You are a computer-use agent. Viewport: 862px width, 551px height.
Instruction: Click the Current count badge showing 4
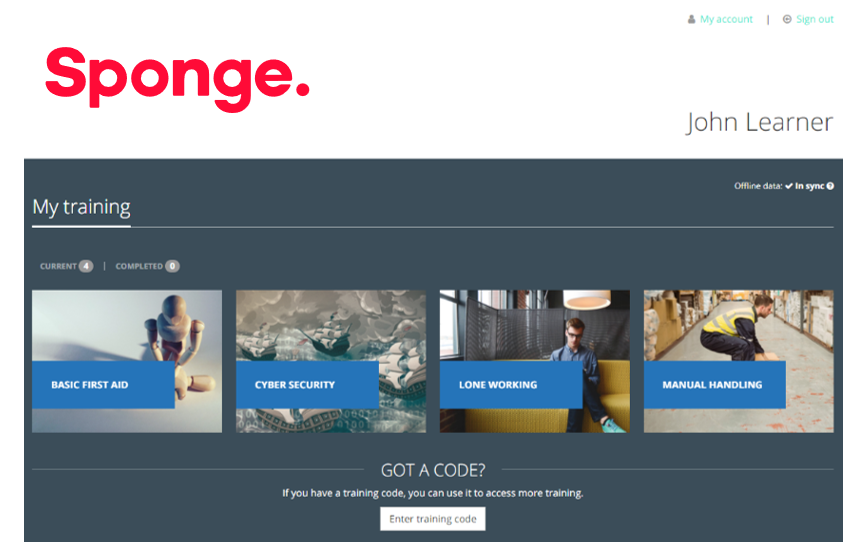click(86, 266)
